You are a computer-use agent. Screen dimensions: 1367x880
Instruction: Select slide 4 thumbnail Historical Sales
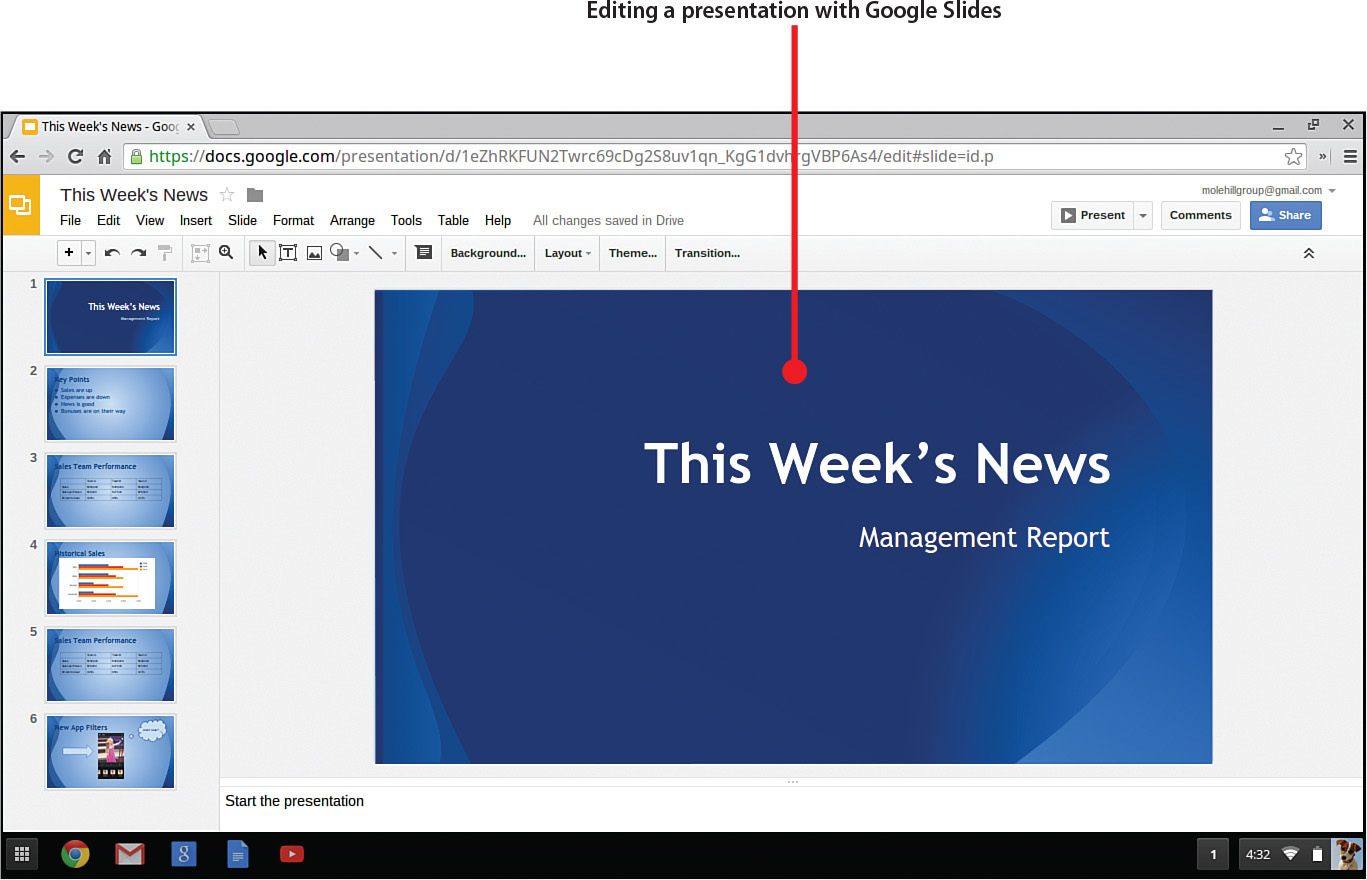(110, 578)
